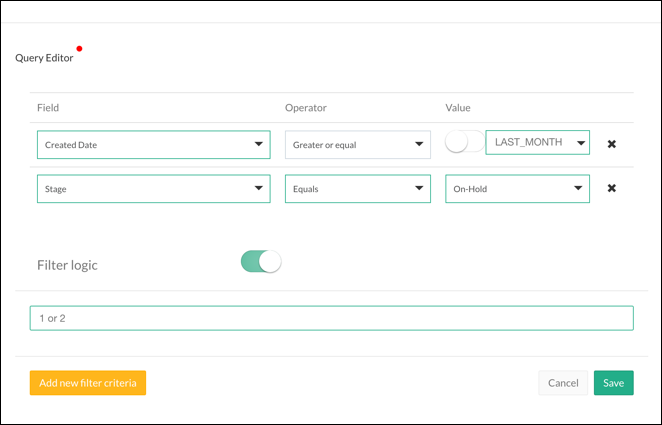Expand the Equals operator dropdown
The width and height of the screenshot is (662, 425).
click(357, 188)
